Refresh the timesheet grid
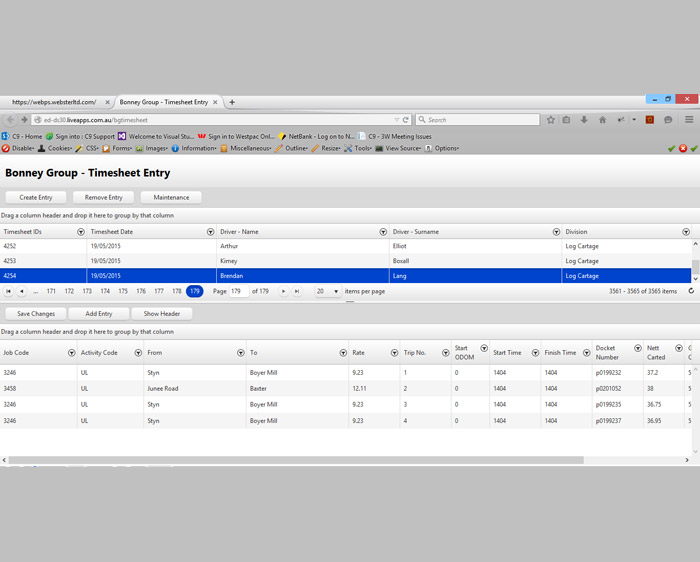The height and width of the screenshot is (562, 700). [x=690, y=291]
